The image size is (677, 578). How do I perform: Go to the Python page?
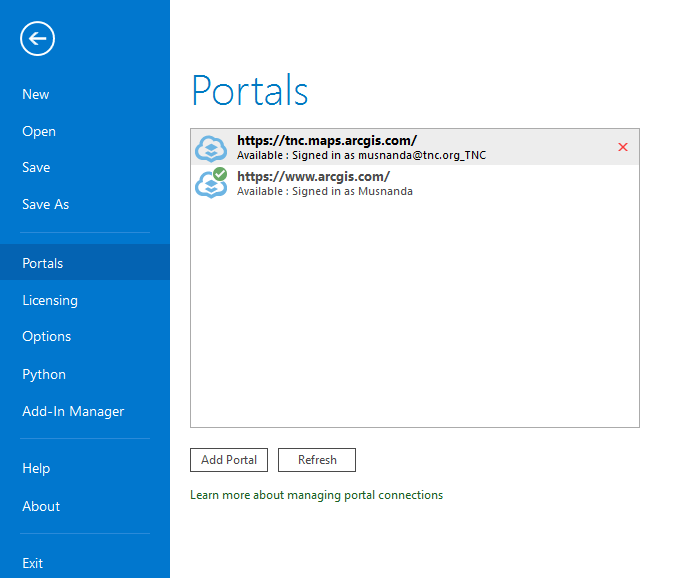(44, 374)
